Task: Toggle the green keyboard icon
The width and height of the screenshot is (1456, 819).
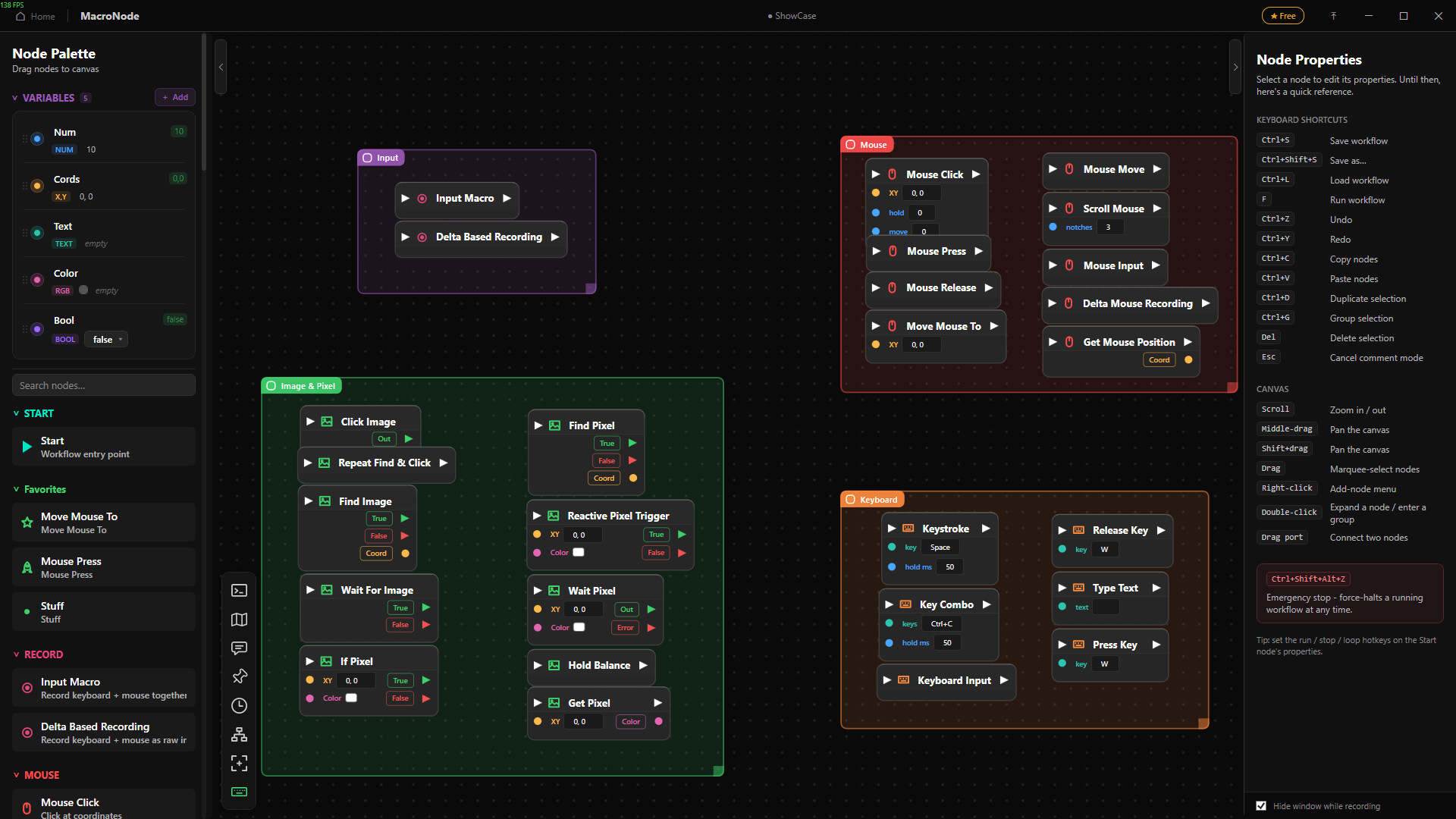Action: 239,792
